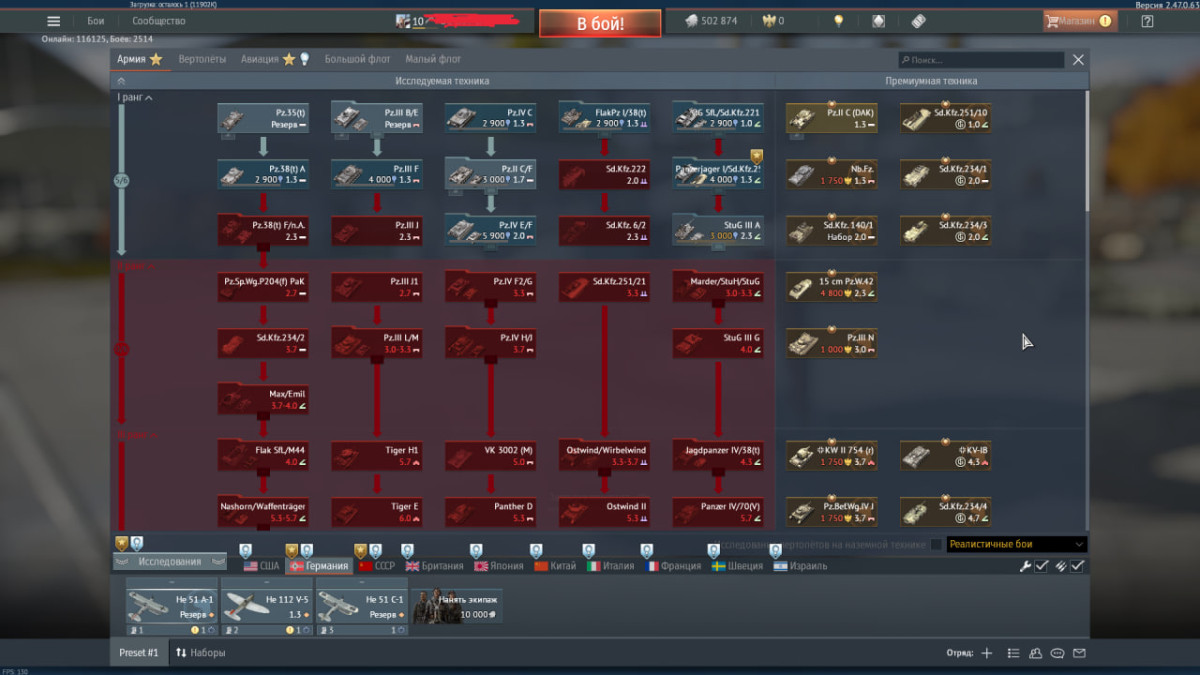Expand the Pz.II C/F vehicle group
The width and height of the screenshot is (1200, 675).
(x=491, y=174)
